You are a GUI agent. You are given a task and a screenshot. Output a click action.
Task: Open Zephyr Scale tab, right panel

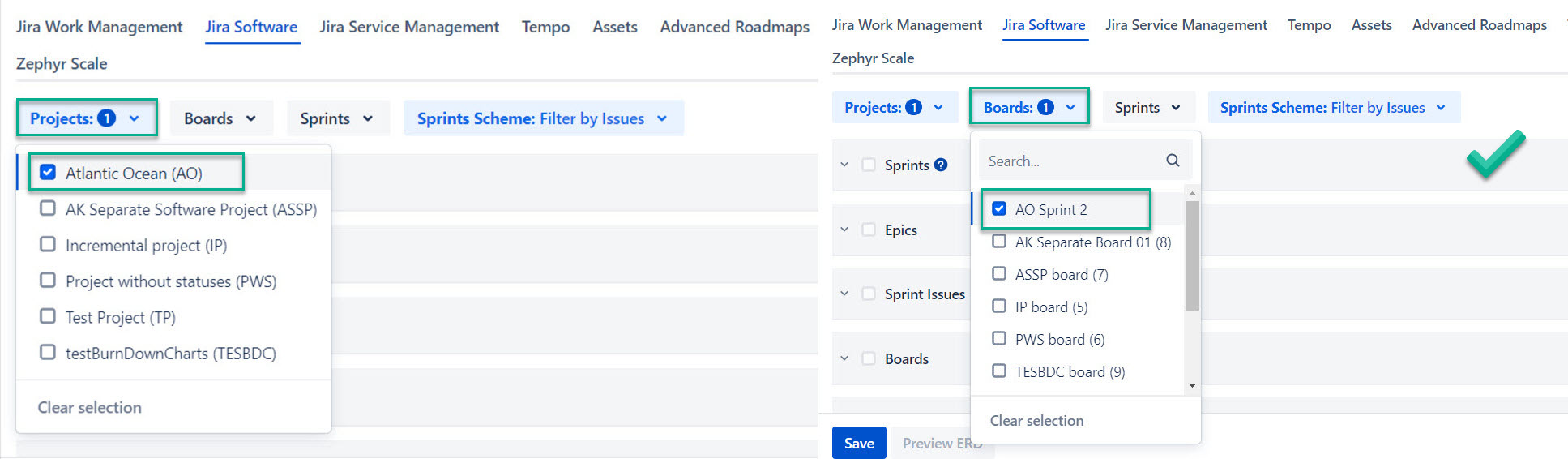(873, 58)
